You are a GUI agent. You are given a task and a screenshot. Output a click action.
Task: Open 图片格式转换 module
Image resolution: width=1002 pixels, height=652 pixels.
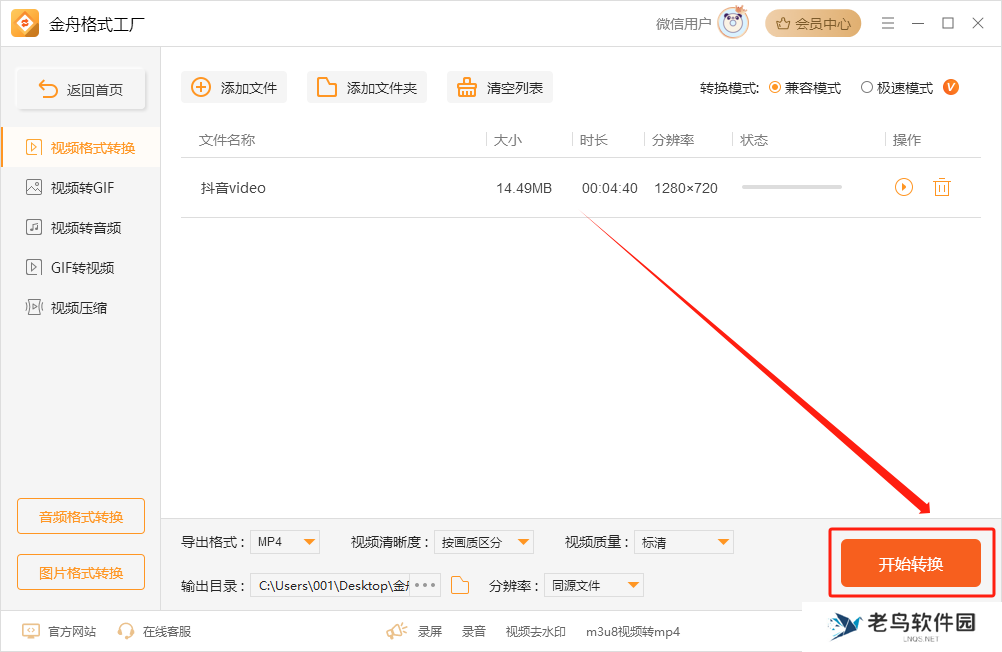point(81,572)
